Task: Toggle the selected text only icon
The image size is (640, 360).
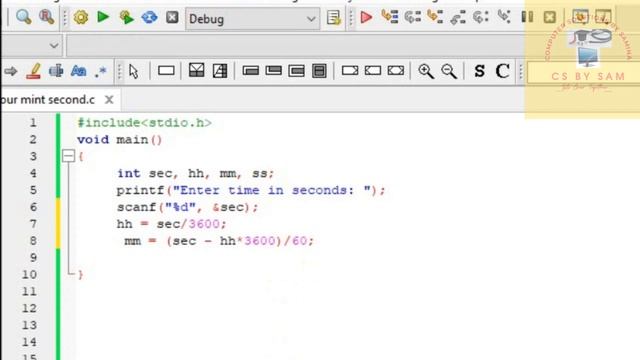Action: (56, 71)
